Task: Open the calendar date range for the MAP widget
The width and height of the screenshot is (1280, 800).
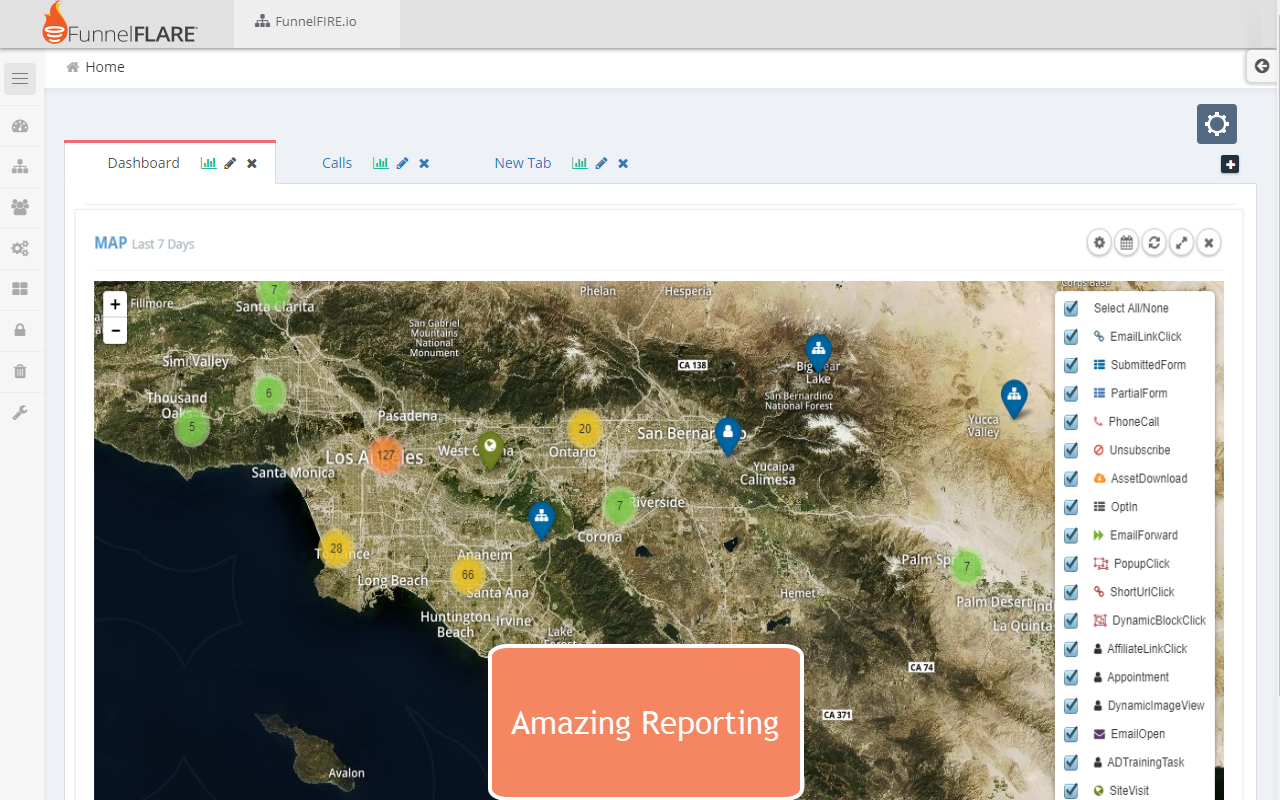Action: point(1126,242)
